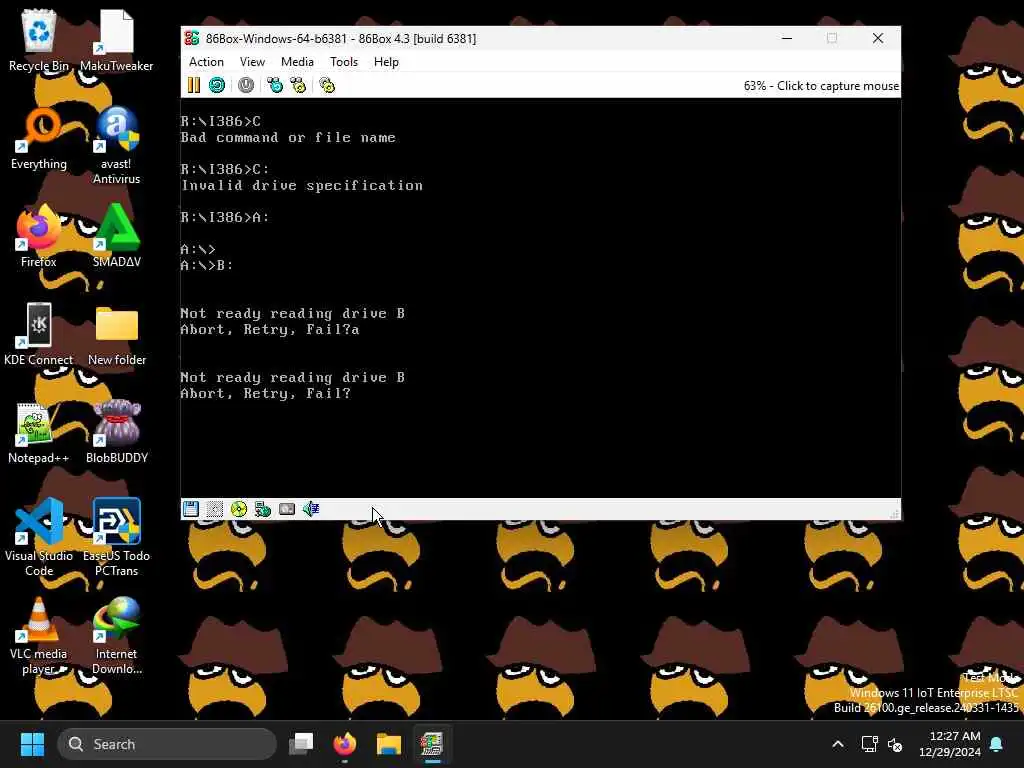Open the Media menu
1024x768 pixels.
[x=297, y=62]
